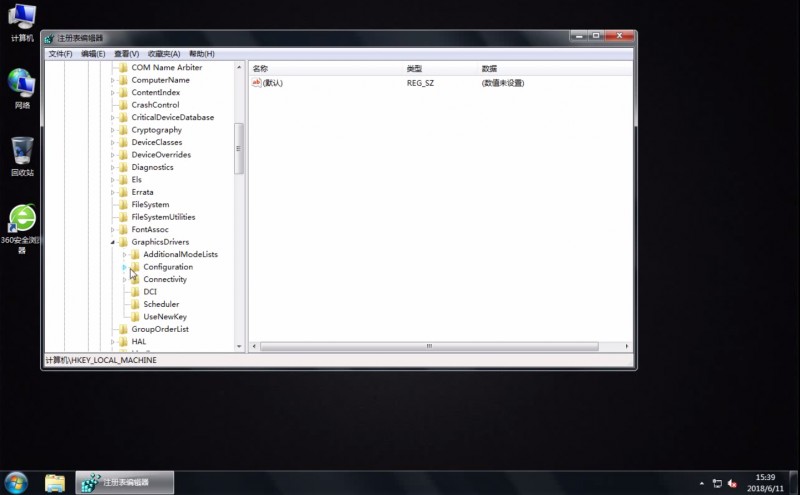The width and height of the screenshot is (800, 495).
Task: Open the Windows Start menu
Action: tap(16, 482)
